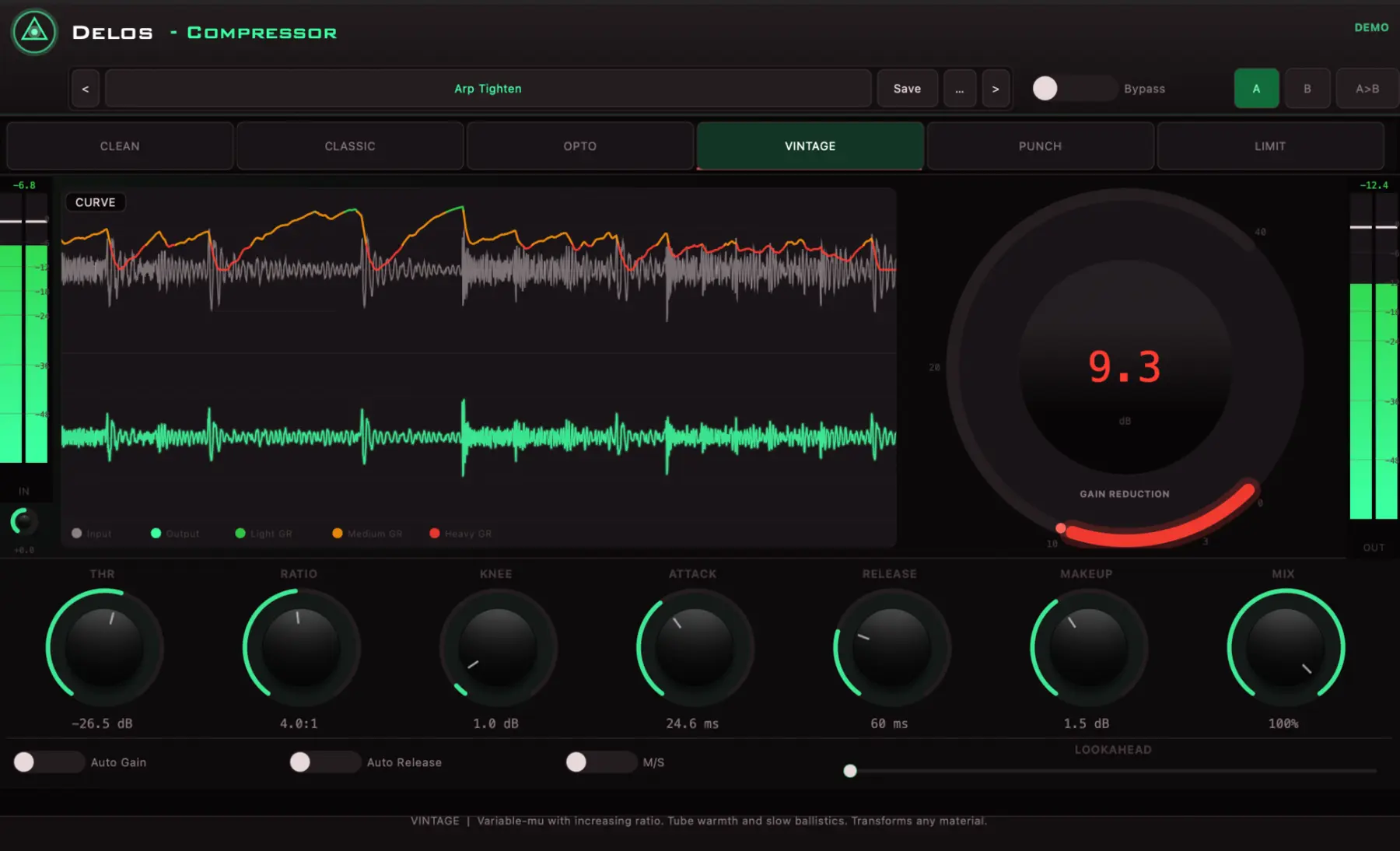Screen dimensions: 1400x851
Task: Click the KNEE knob
Action: point(498,647)
